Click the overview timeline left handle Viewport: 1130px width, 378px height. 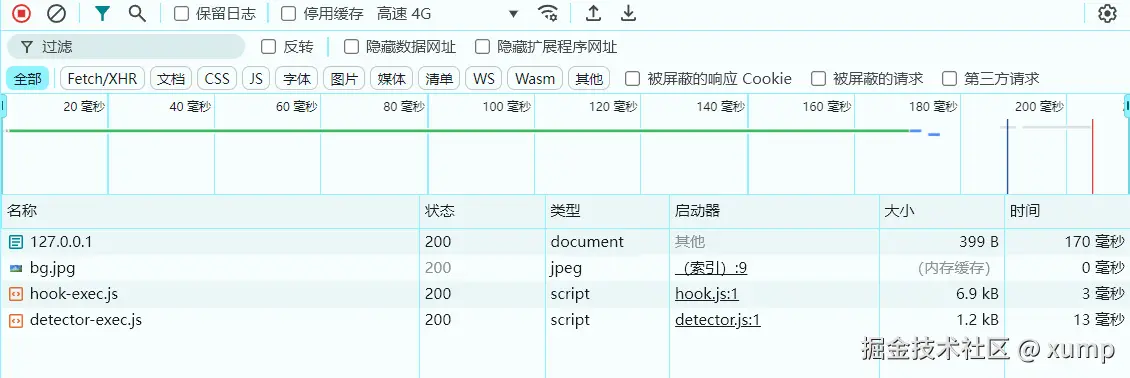point(4,107)
